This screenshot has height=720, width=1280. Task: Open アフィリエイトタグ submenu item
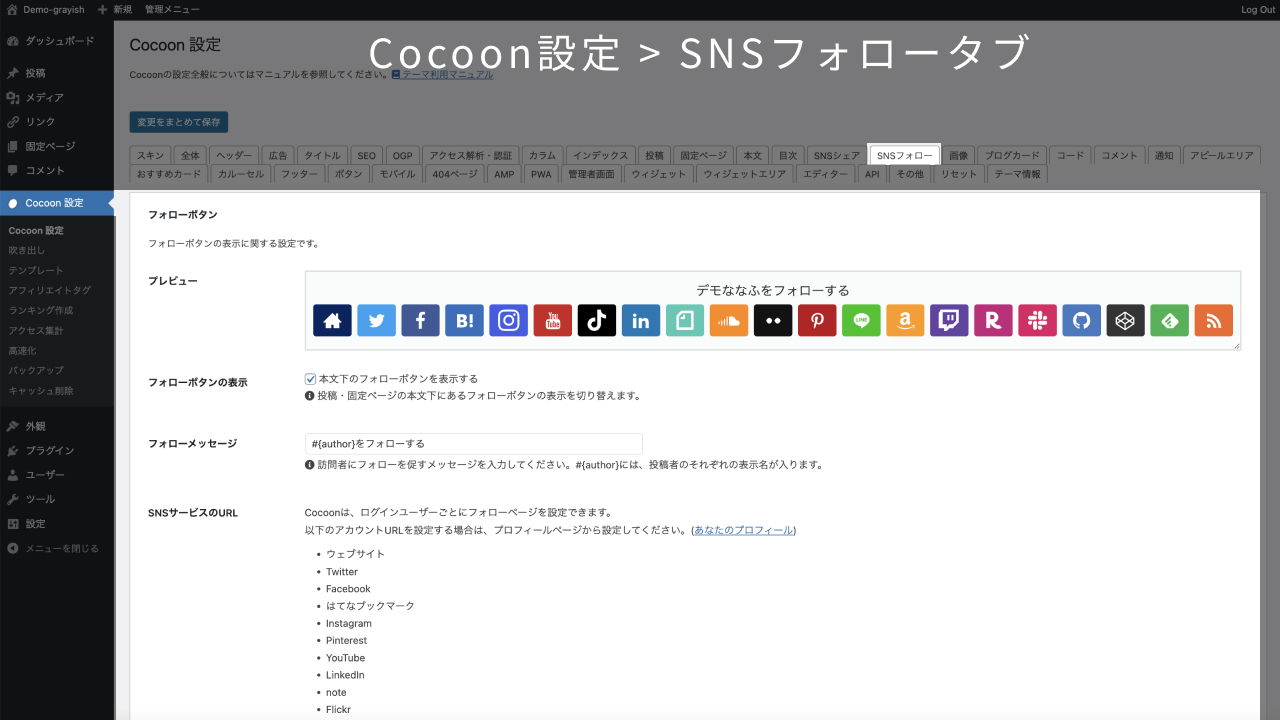pos(49,290)
